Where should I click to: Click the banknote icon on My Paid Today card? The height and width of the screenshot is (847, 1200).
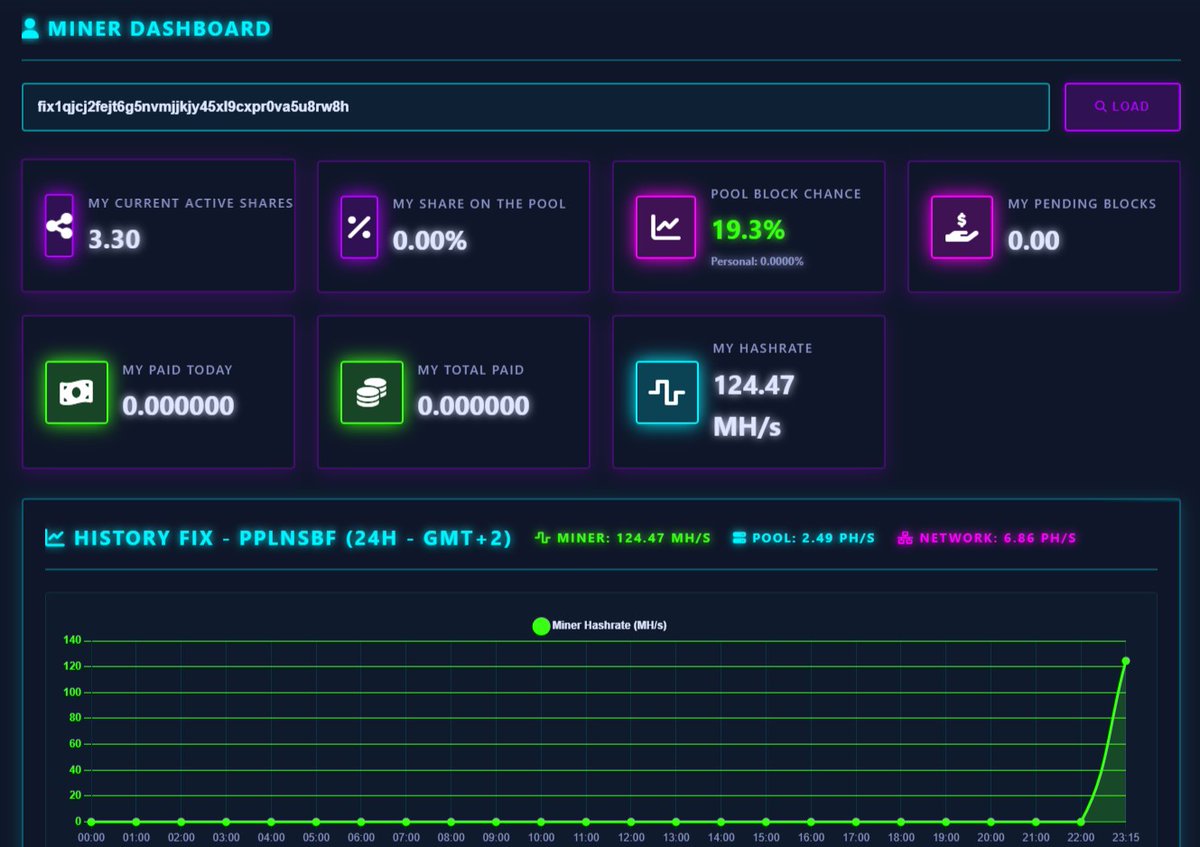tap(76, 392)
